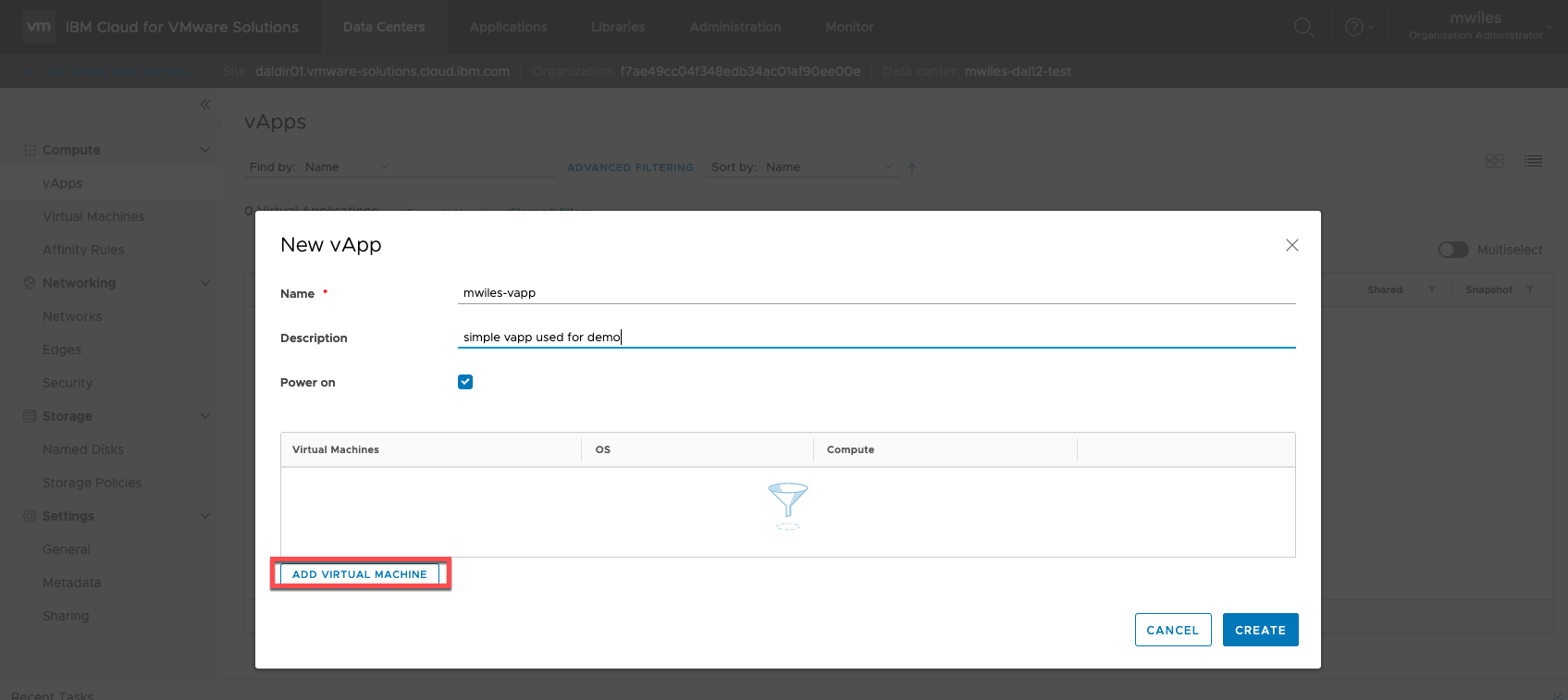Click the Snapshot column filter icon
Image resolution: width=1568 pixels, height=700 pixels.
point(1530,289)
